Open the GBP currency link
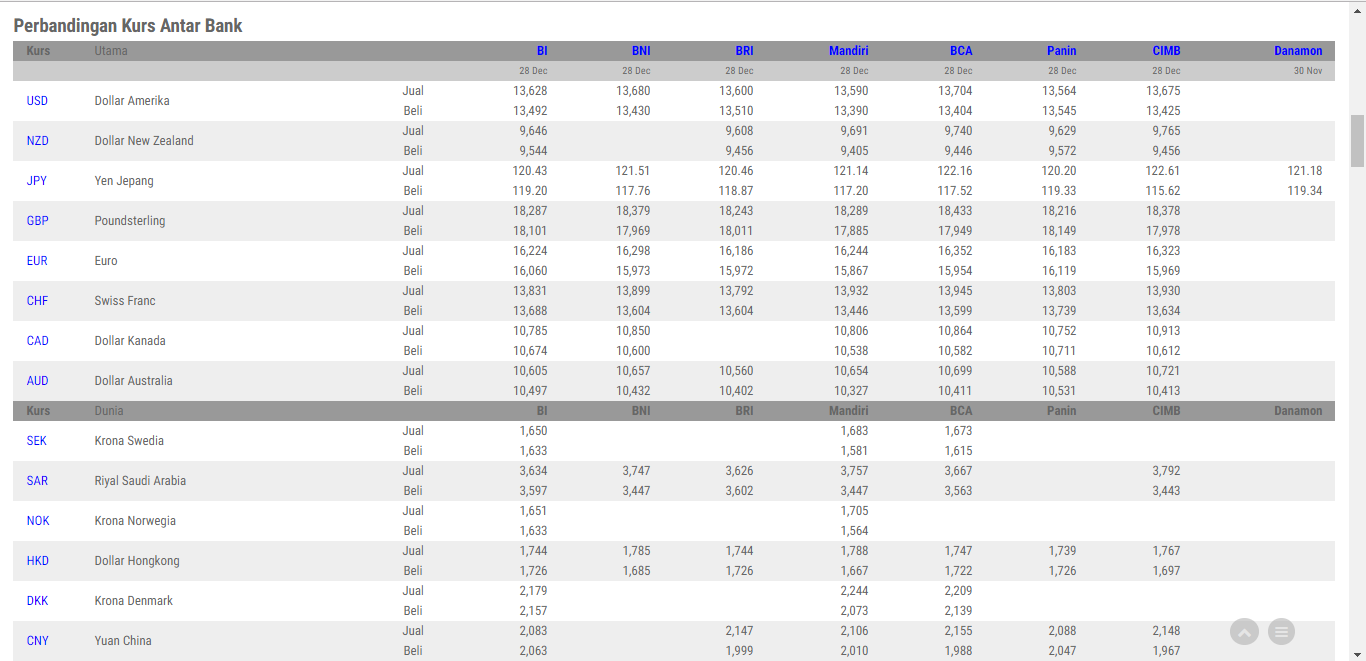Screen dimensions: 1366x661 pos(37,221)
